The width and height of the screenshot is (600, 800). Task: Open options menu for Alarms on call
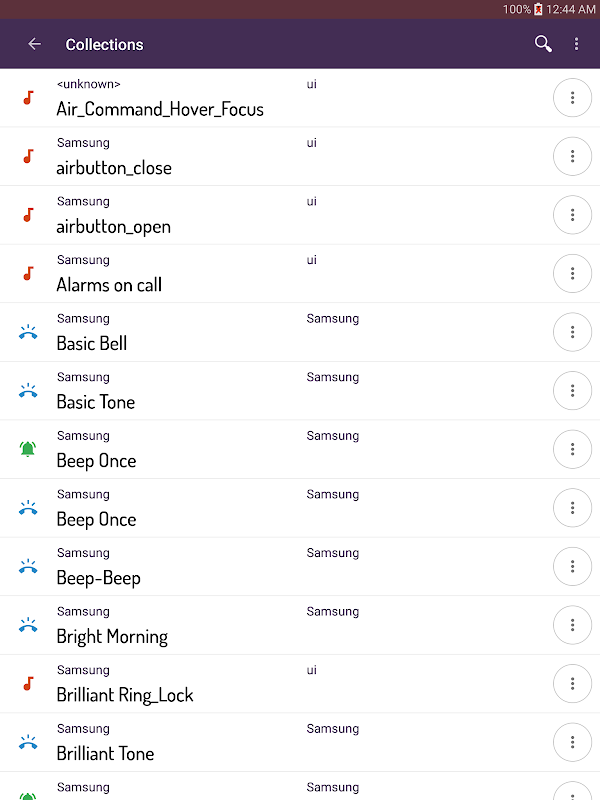click(x=572, y=273)
